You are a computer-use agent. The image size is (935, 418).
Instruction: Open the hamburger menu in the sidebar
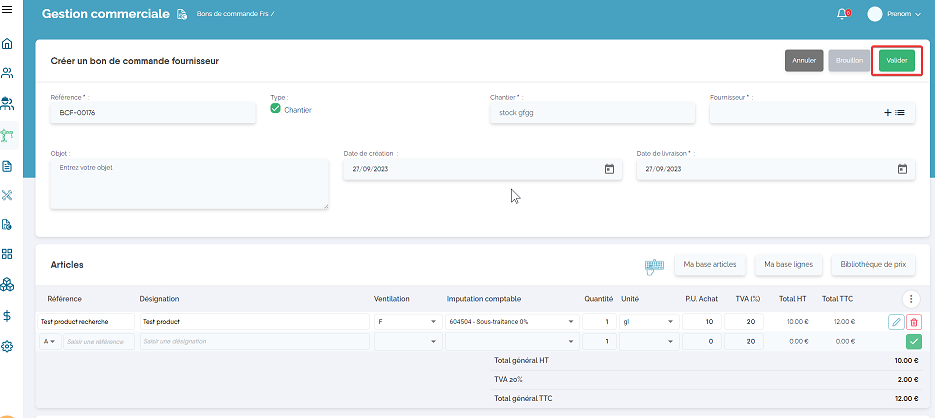(8, 9)
